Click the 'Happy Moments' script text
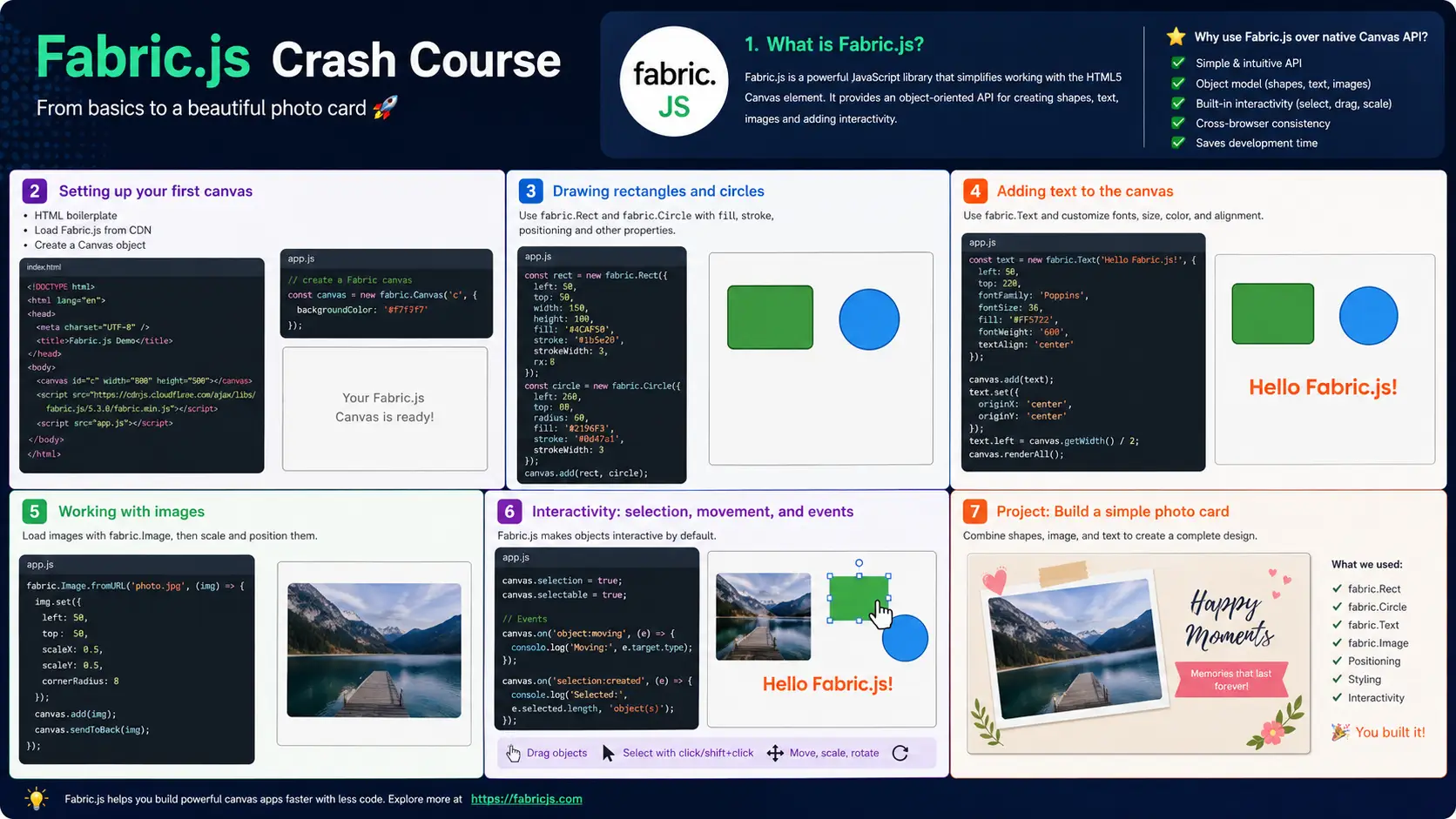Image resolution: width=1456 pixels, height=819 pixels. tap(1230, 619)
